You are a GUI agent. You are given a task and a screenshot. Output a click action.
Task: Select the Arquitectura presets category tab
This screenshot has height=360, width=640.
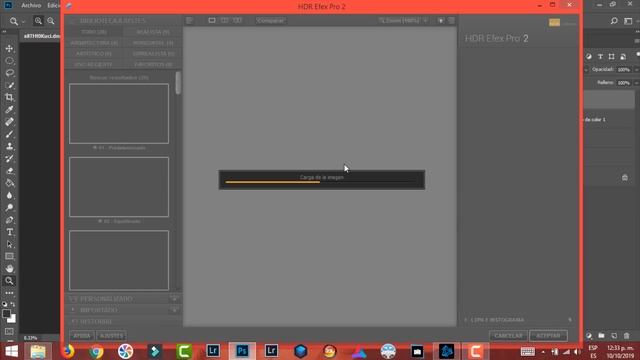[94, 43]
